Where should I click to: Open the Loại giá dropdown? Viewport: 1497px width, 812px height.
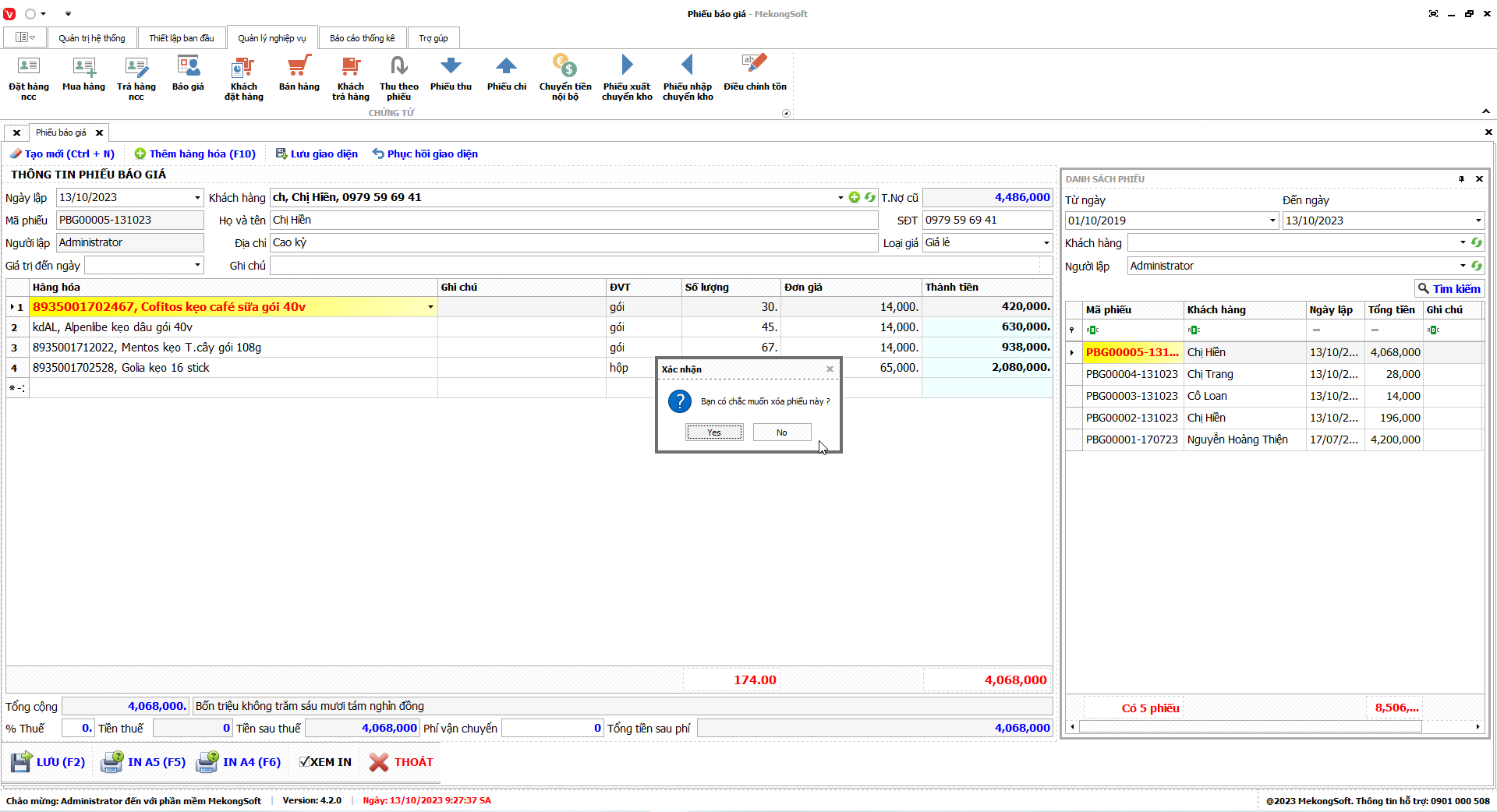coord(1046,243)
